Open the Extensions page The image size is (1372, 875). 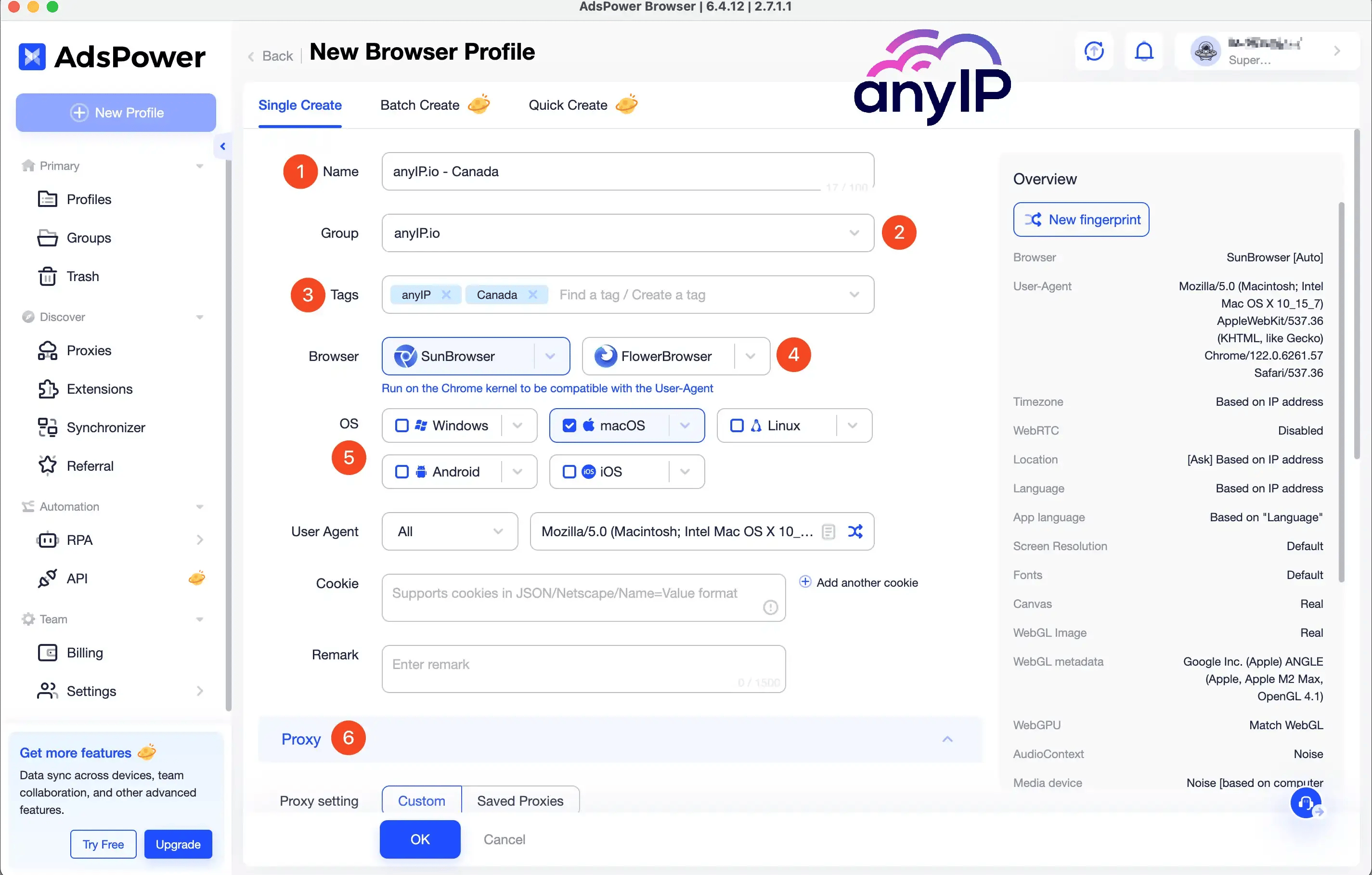85,389
